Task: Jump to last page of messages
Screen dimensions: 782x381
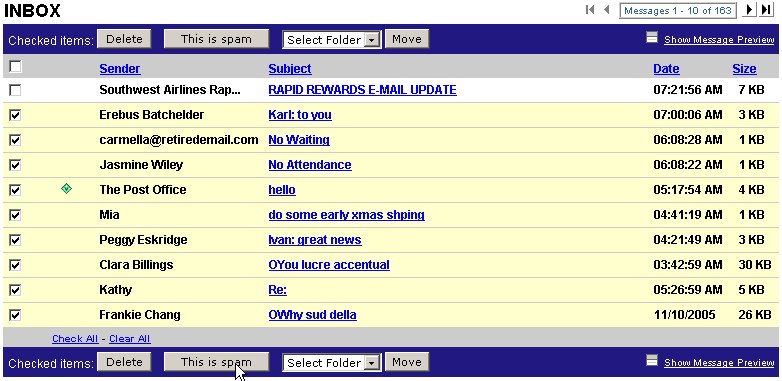Action: [766, 9]
